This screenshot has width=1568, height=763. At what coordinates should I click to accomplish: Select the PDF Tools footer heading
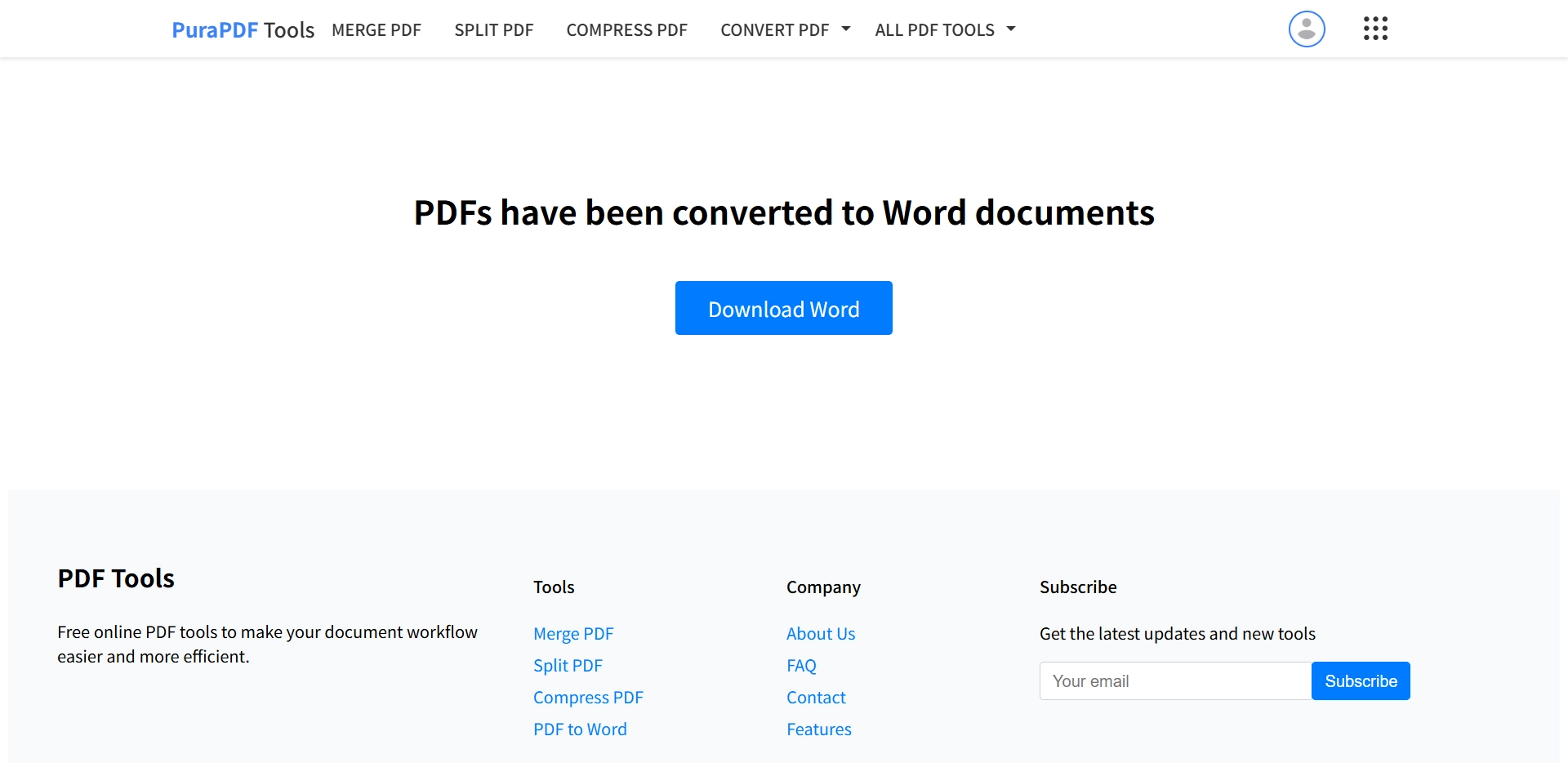115,578
